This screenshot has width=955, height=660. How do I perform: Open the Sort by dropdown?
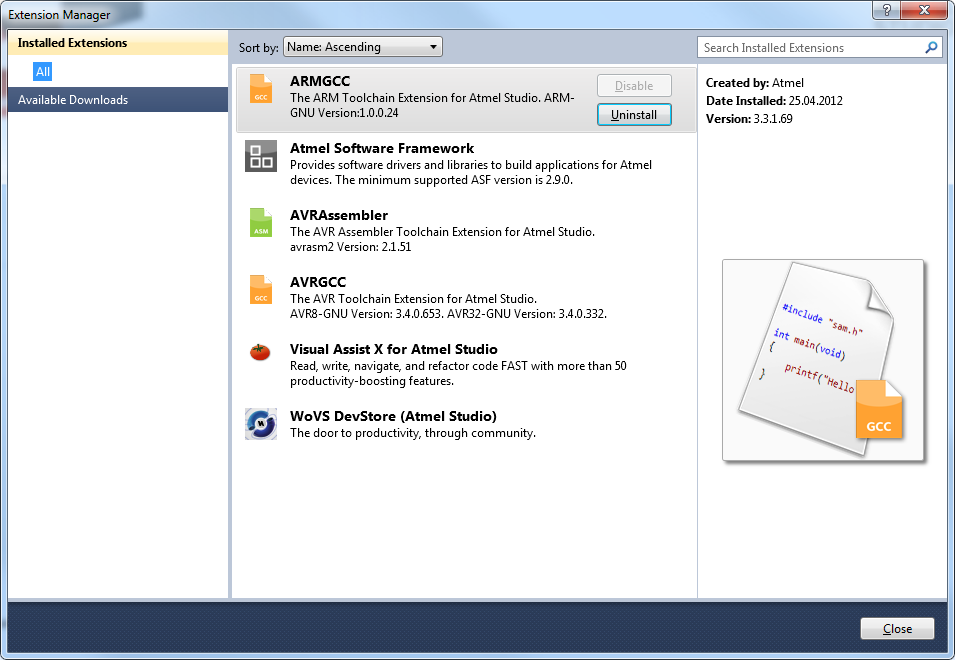click(x=362, y=47)
